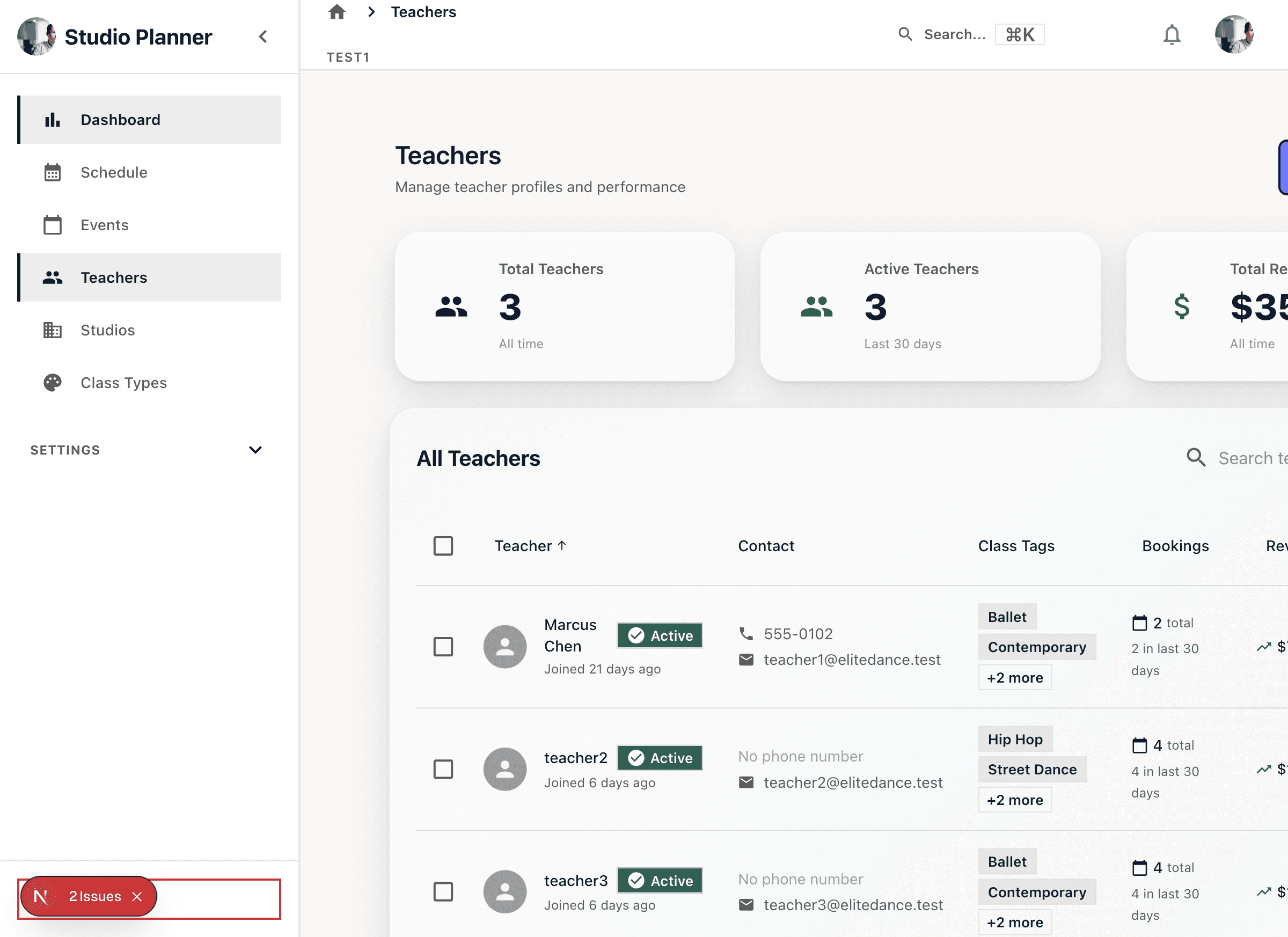Click the TEST1 workspace label
The image size is (1288, 937).
tap(348, 57)
